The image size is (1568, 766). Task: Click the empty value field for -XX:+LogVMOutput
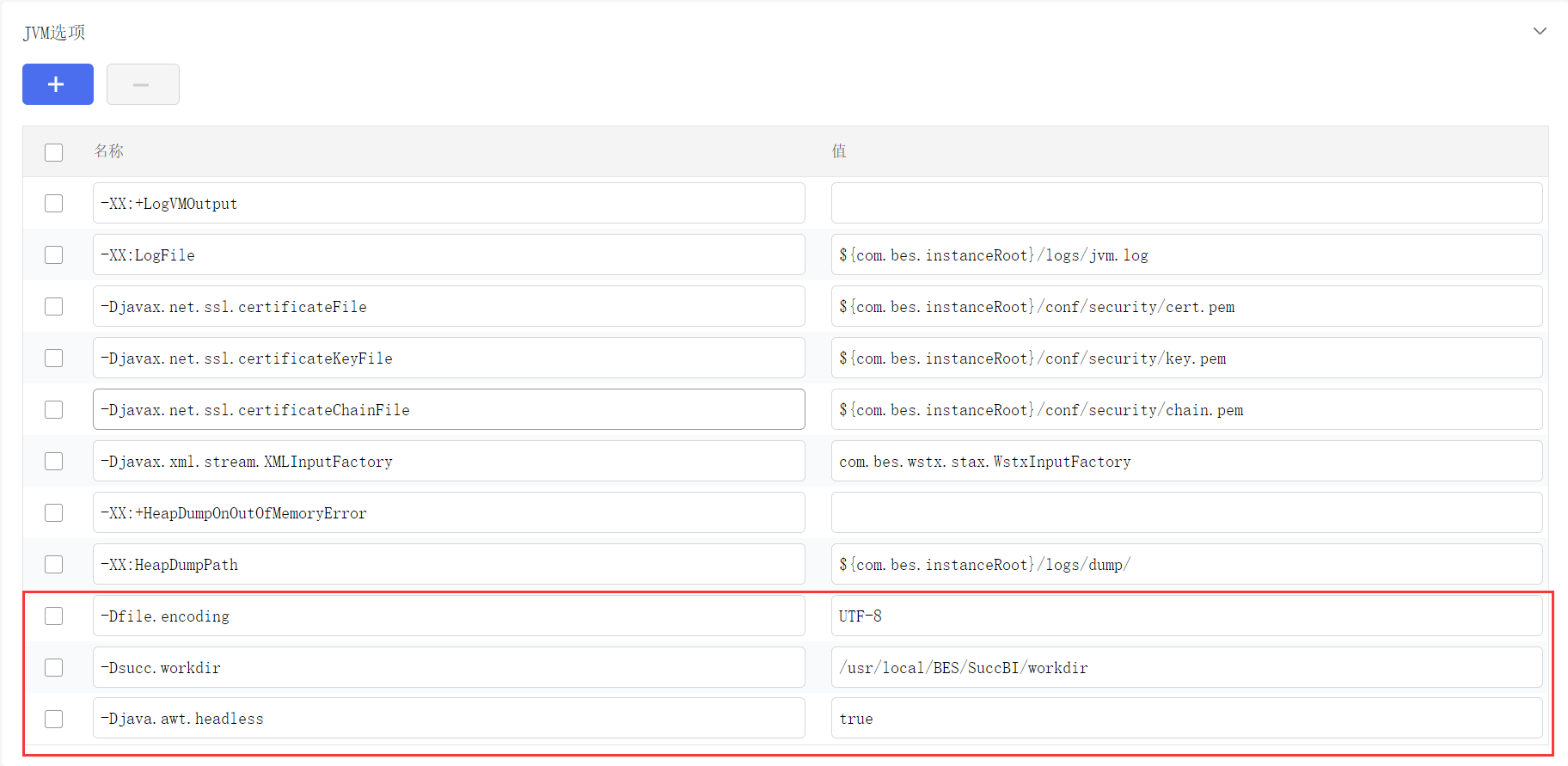click(x=1185, y=204)
